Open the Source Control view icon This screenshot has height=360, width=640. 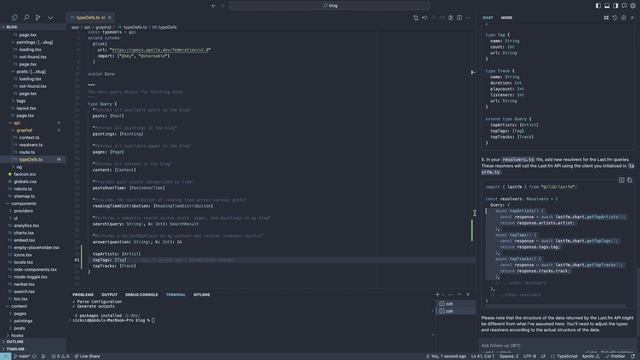(38, 18)
